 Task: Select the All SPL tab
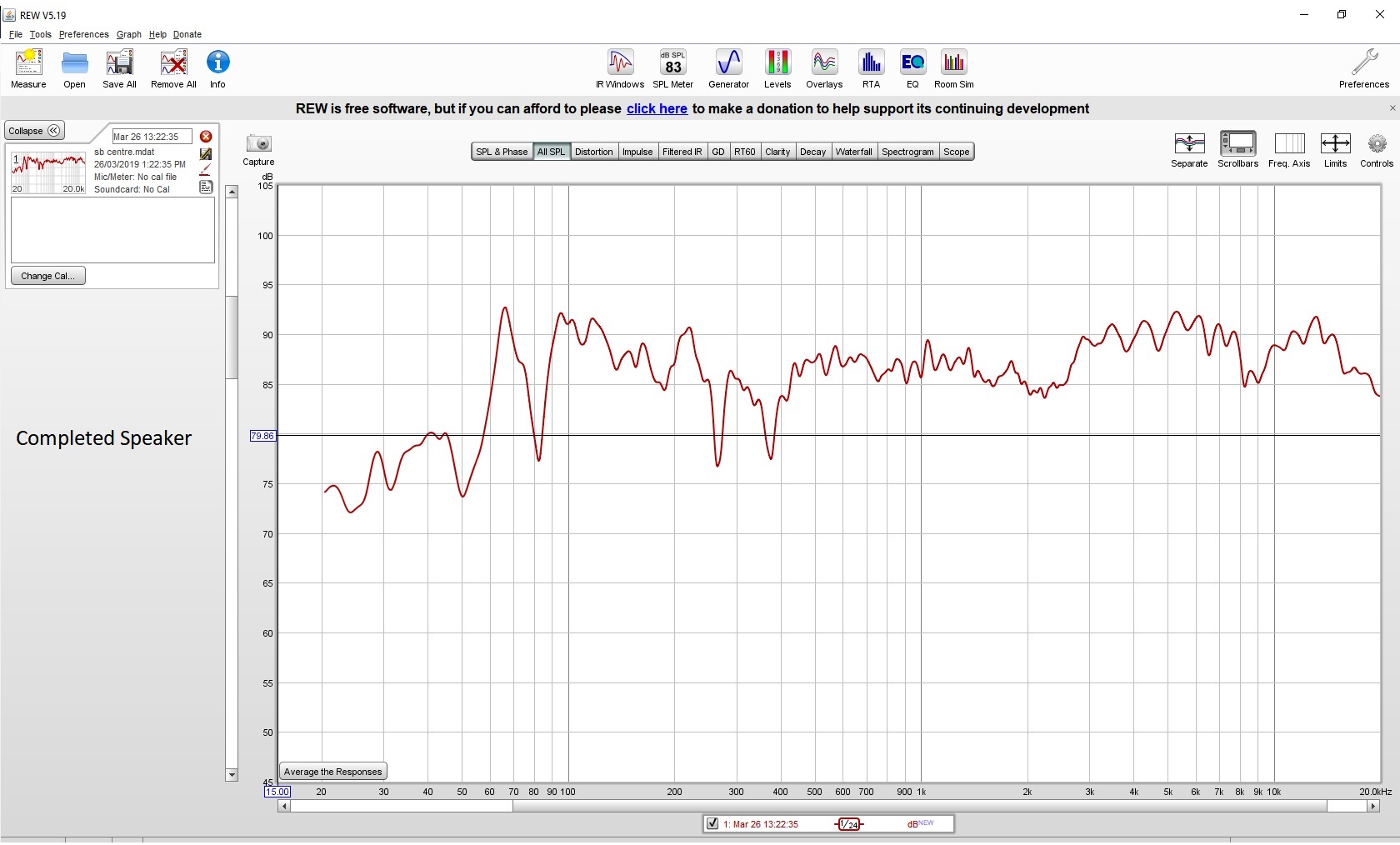[551, 152]
